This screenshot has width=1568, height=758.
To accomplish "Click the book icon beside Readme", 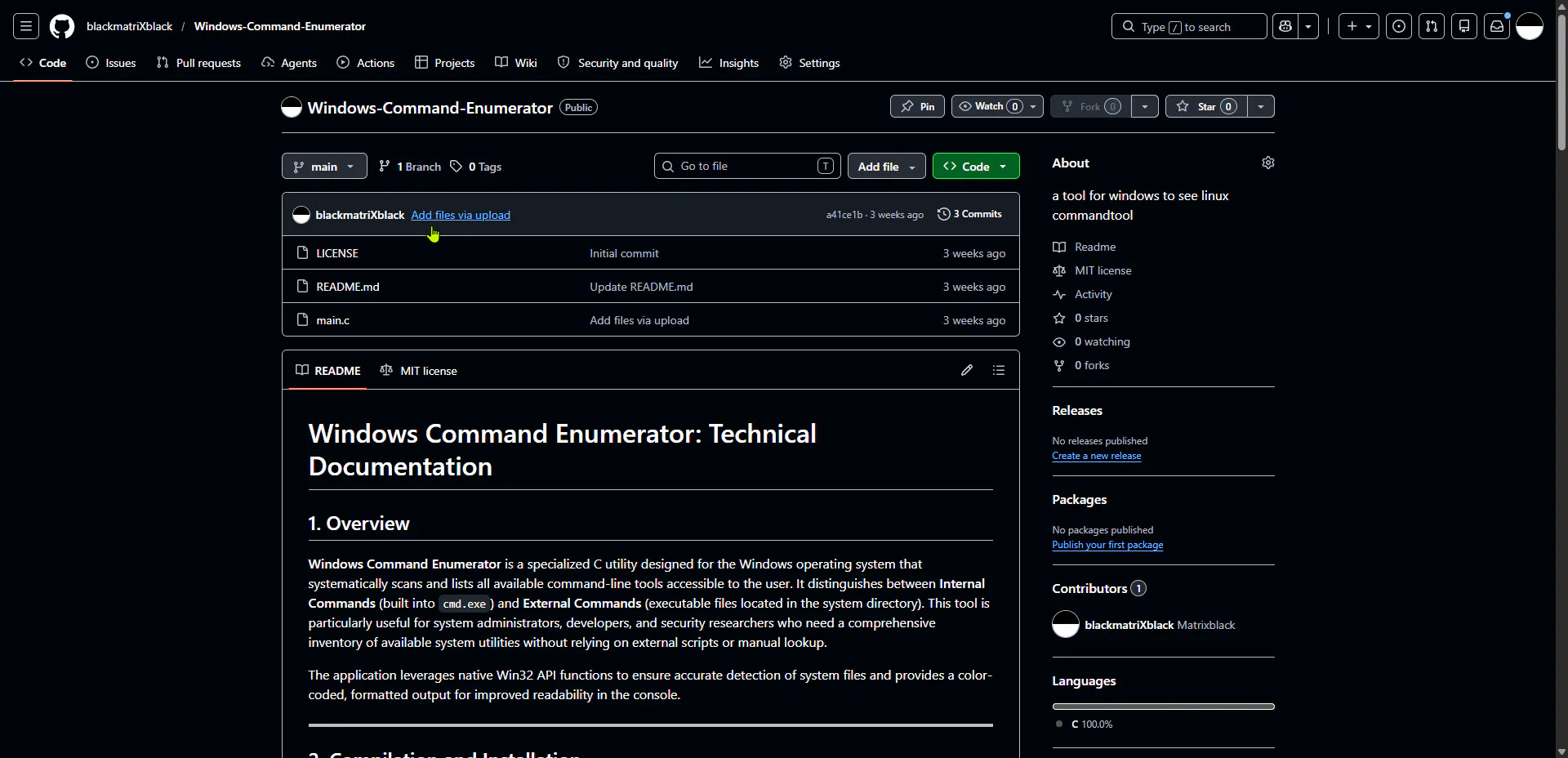I will (x=1059, y=247).
